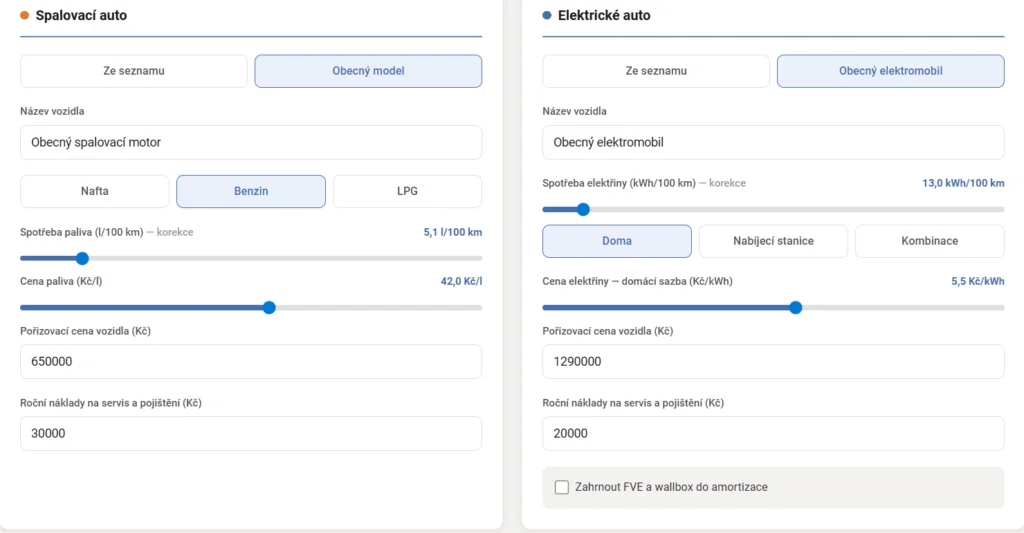Choose 'Obecný elektromobil' option

[890, 71]
